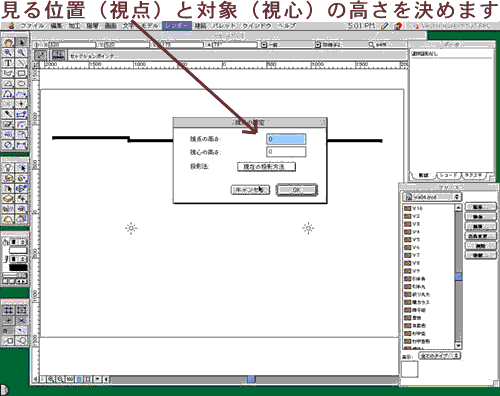Image resolution: width=500 pixels, height=396 pixels.
Task: Toggle the snap-to-object constraint icon
Action: tap(21, 310)
